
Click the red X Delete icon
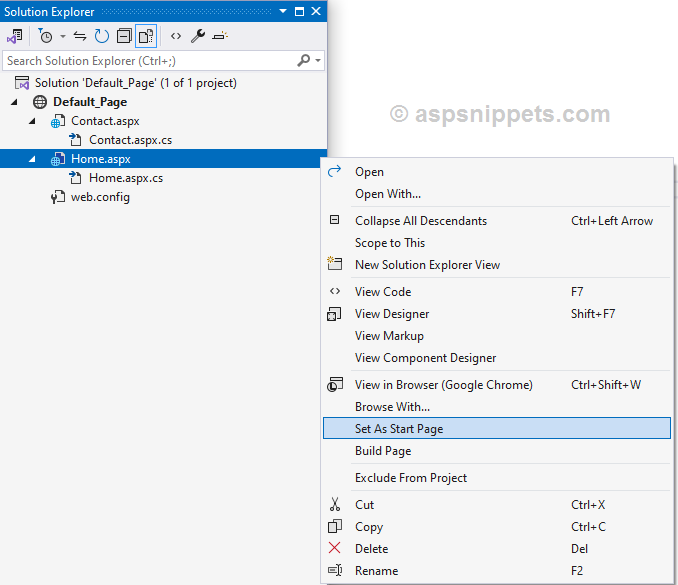[334, 548]
